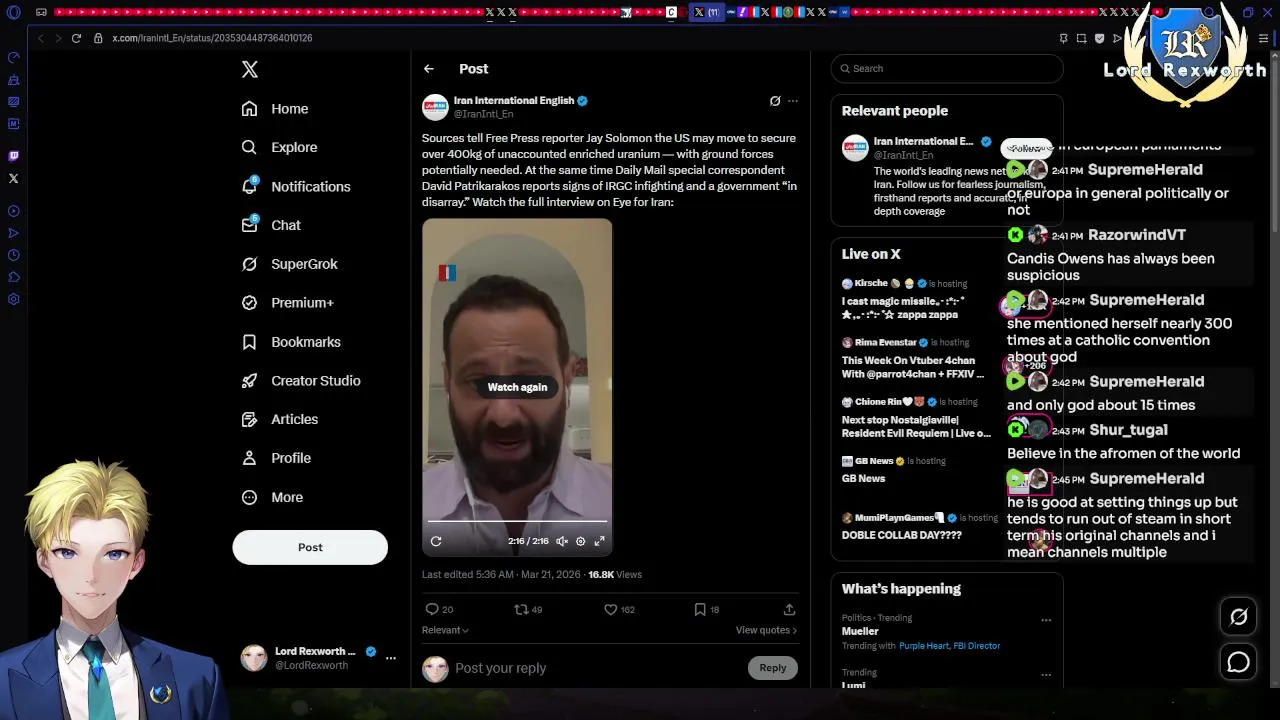1280x720 pixels.
Task: Click the video progress bar
Action: [517, 521]
